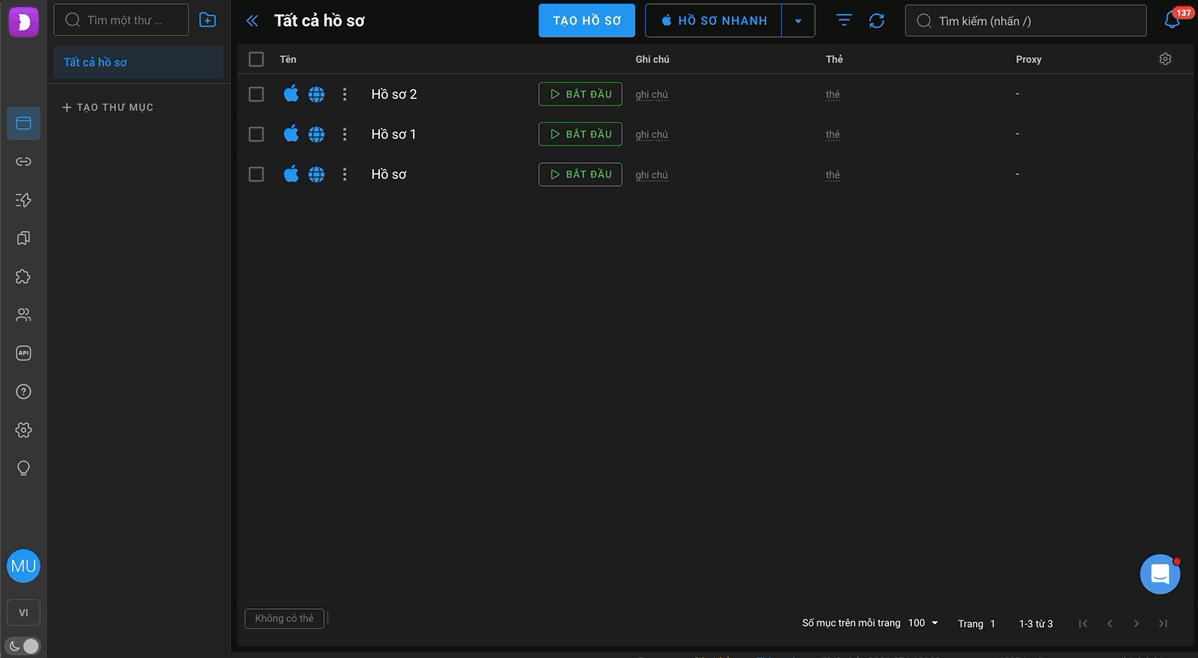
Task: Focus the folder search field
Action: [x=121, y=20]
